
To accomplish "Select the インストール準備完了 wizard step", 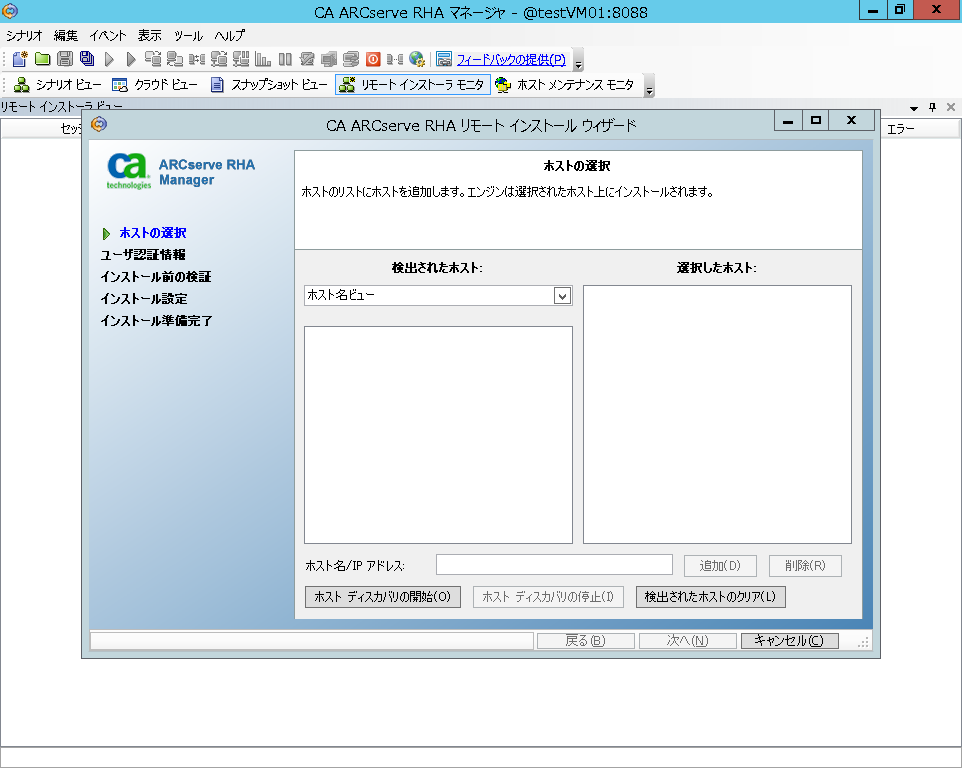I will tap(156, 321).
